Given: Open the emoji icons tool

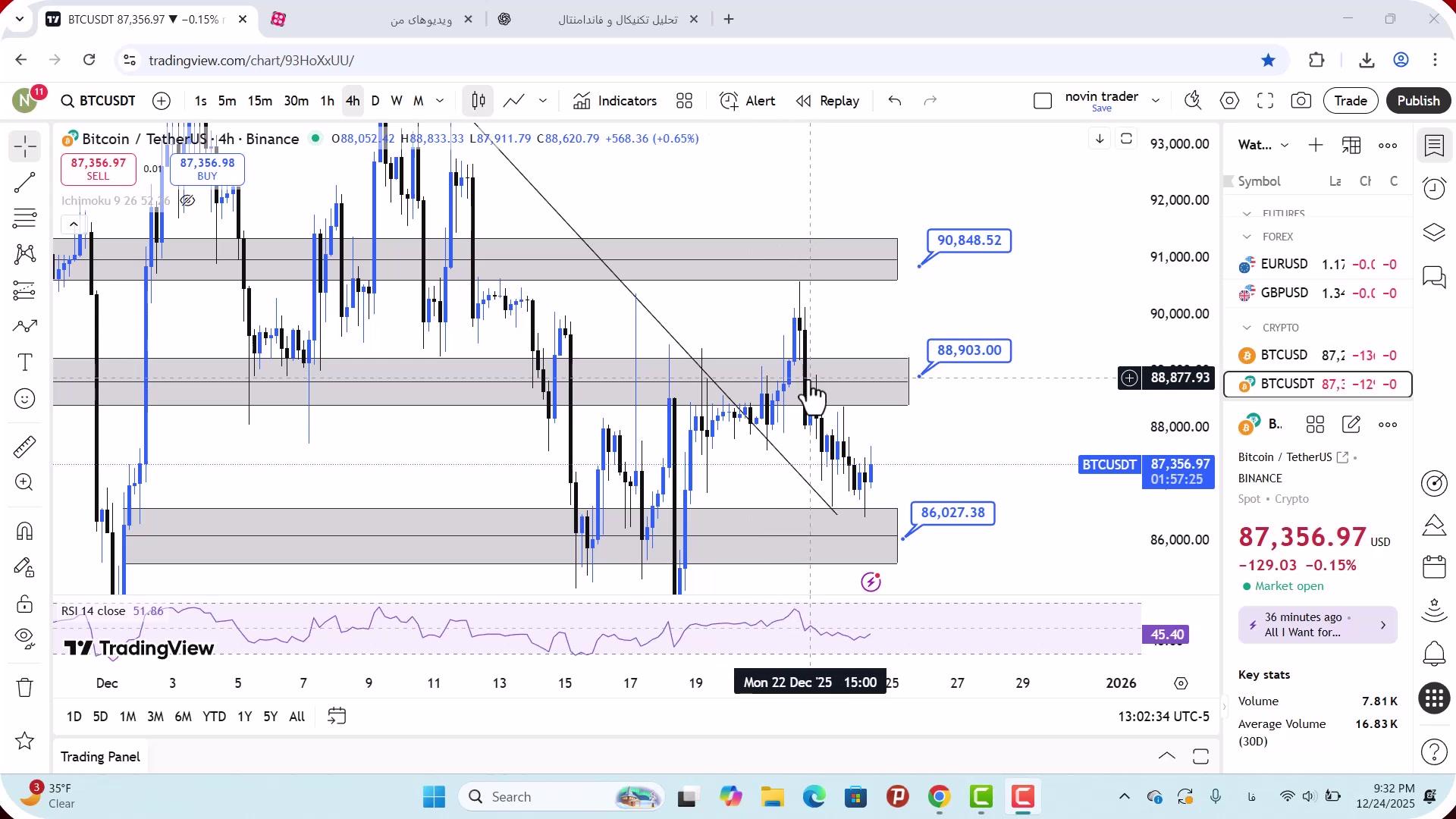Looking at the screenshot, I should (25, 398).
